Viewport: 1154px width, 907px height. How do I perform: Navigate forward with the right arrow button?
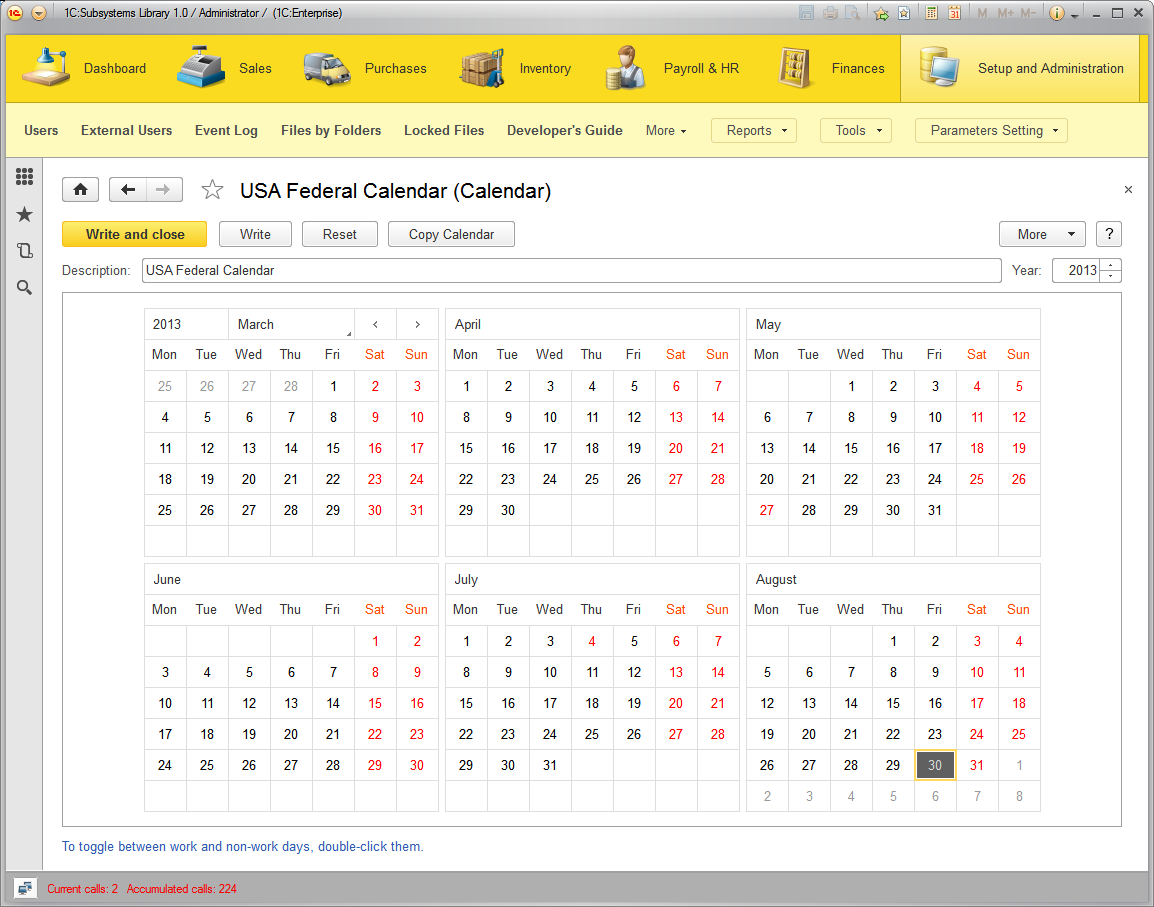tap(164, 189)
